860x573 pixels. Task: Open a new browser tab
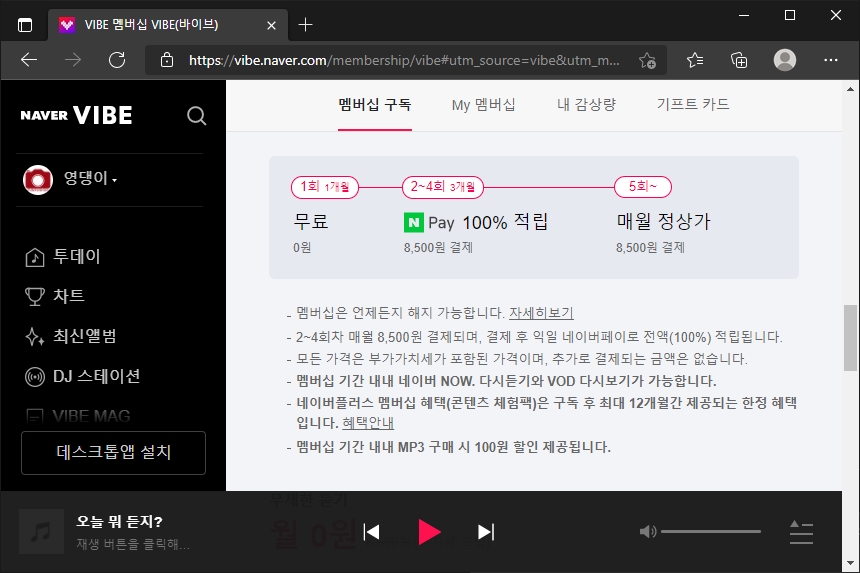pos(305,25)
